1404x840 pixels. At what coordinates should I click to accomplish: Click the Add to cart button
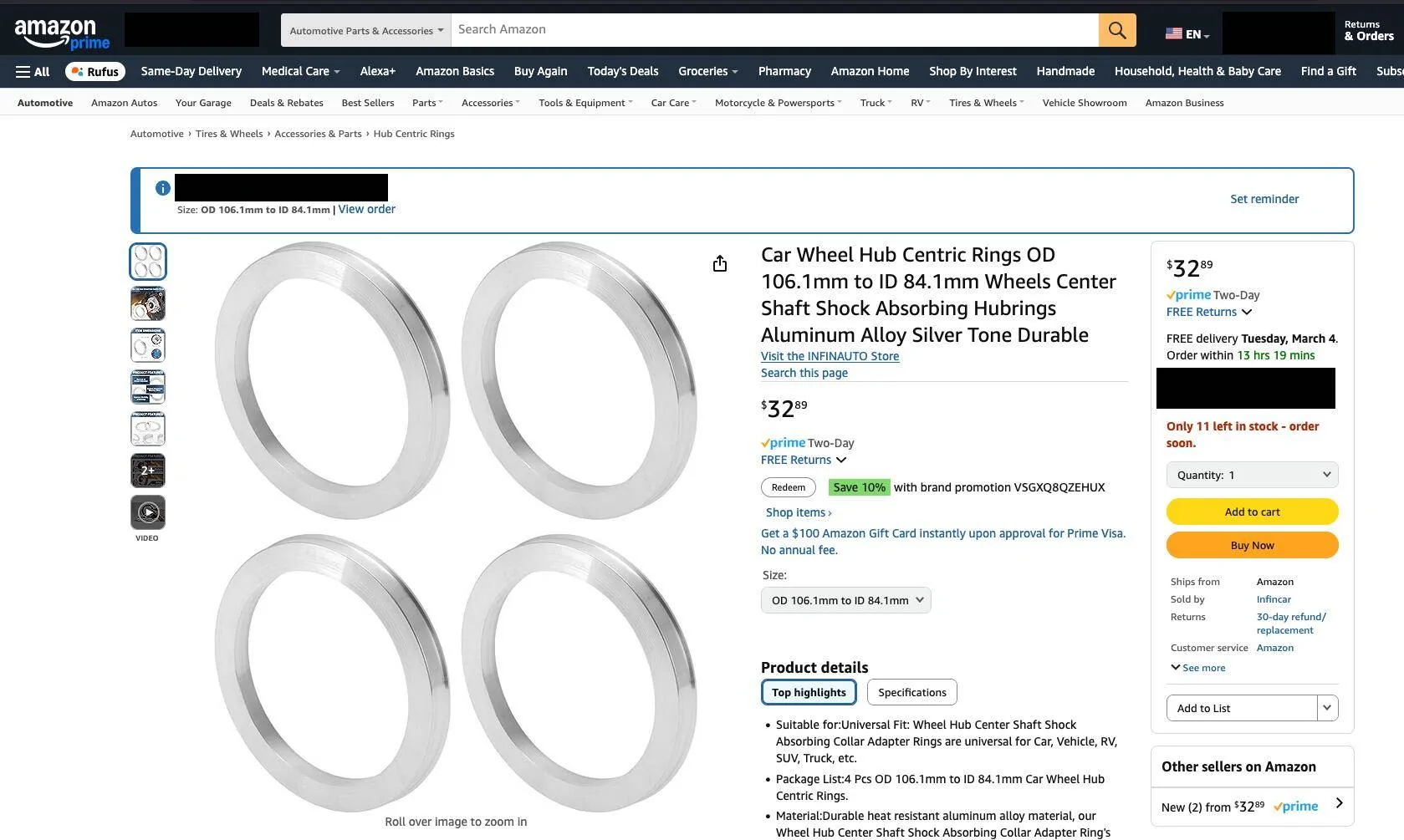pyautogui.click(x=1252, y=512)
